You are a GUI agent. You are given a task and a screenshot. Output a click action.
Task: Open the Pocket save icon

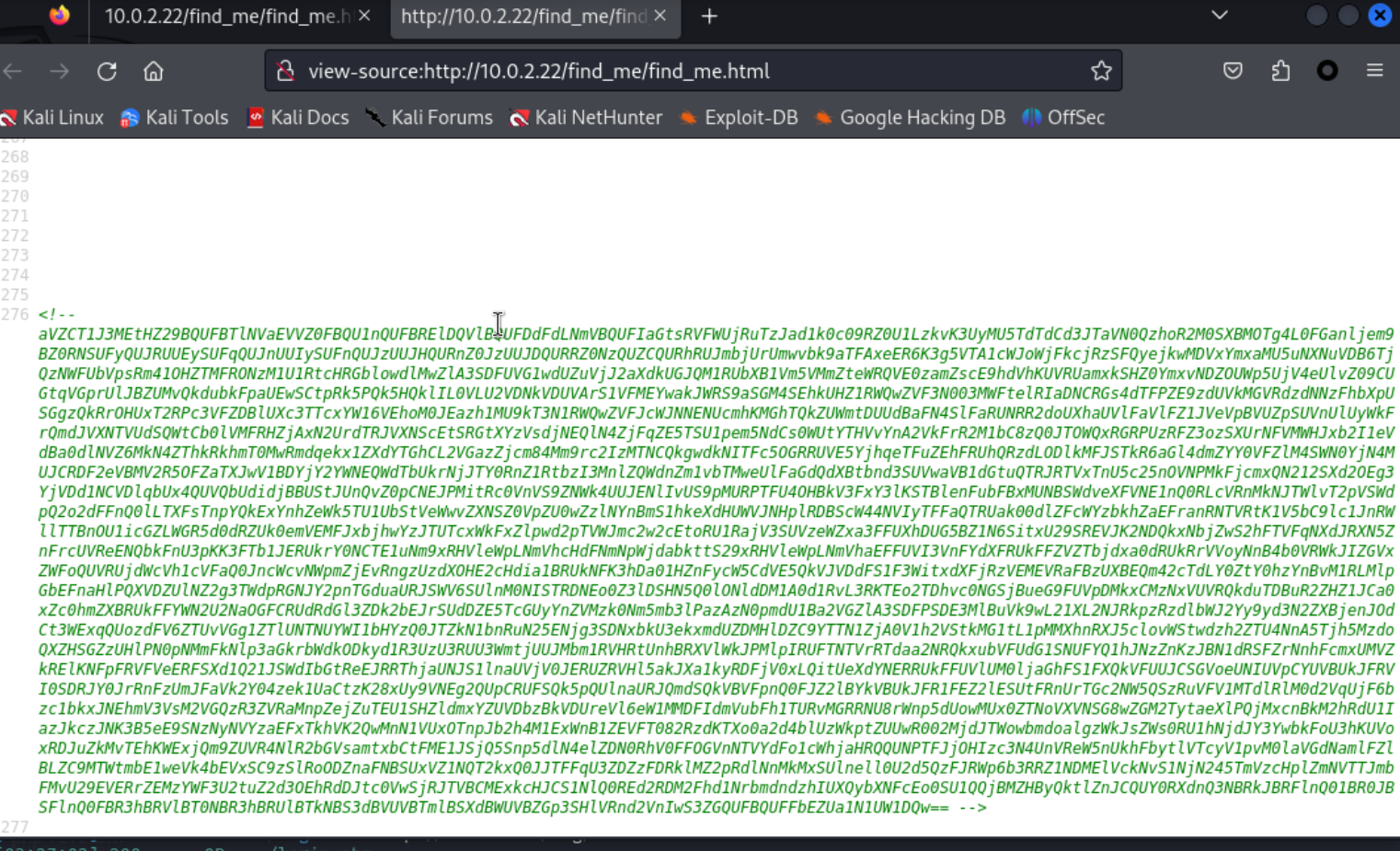pyautogui.click(x=1234, y=71)
